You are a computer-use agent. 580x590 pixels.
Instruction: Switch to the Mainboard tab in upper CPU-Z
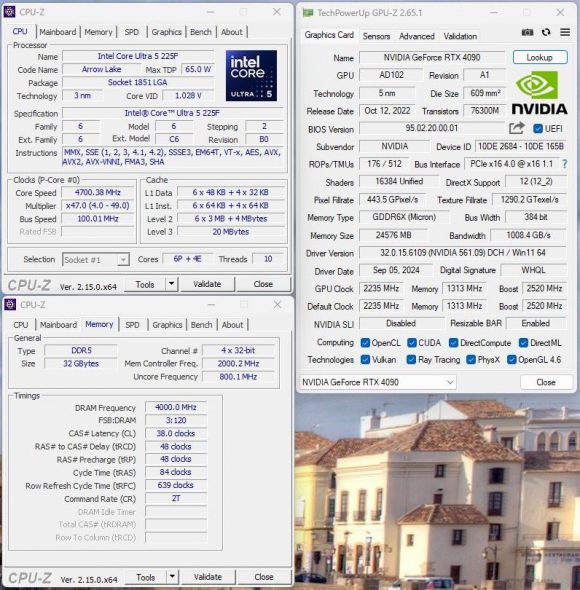pos(58,32)
